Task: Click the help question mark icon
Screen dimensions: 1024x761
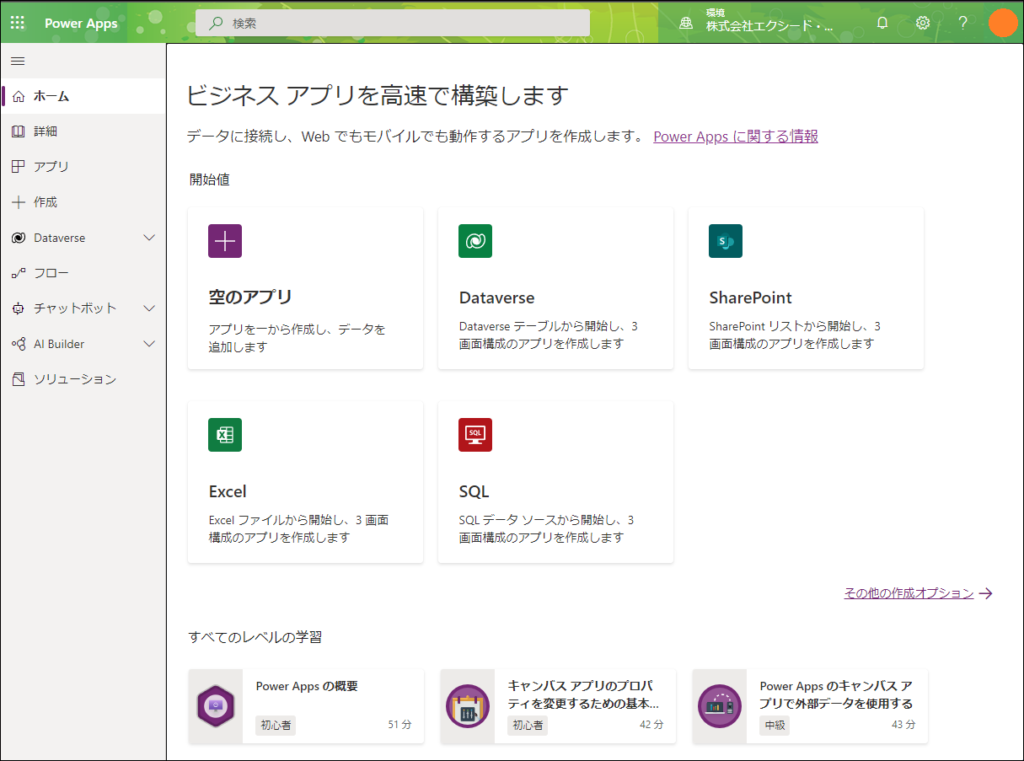Action: tap(963, 23)
